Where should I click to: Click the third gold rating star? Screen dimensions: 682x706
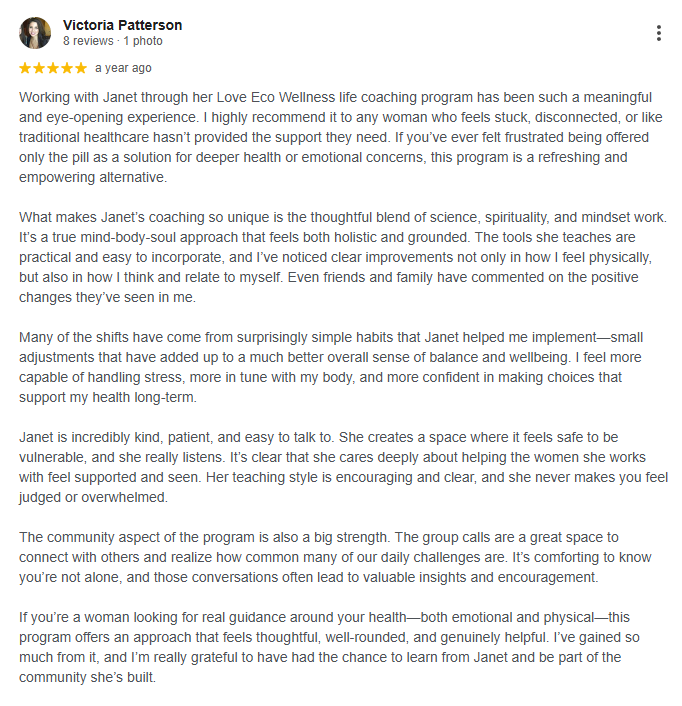53,68
